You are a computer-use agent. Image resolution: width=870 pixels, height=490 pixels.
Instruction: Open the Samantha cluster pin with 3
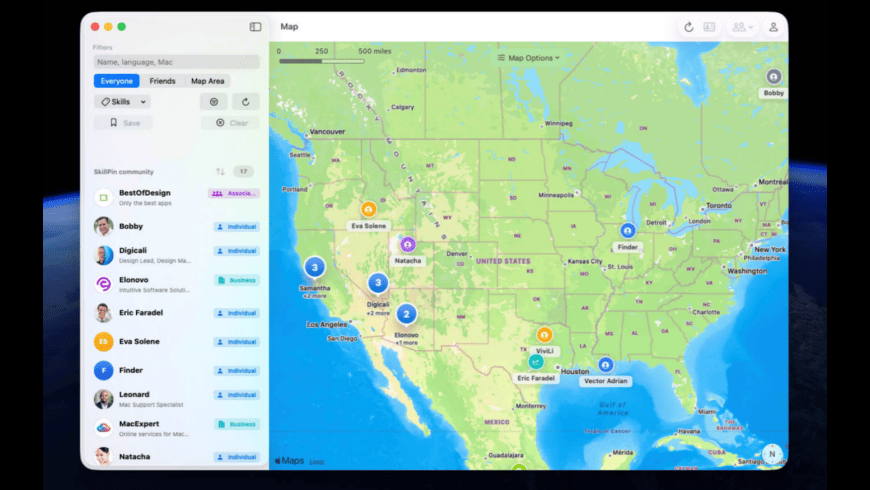[315, 267]
